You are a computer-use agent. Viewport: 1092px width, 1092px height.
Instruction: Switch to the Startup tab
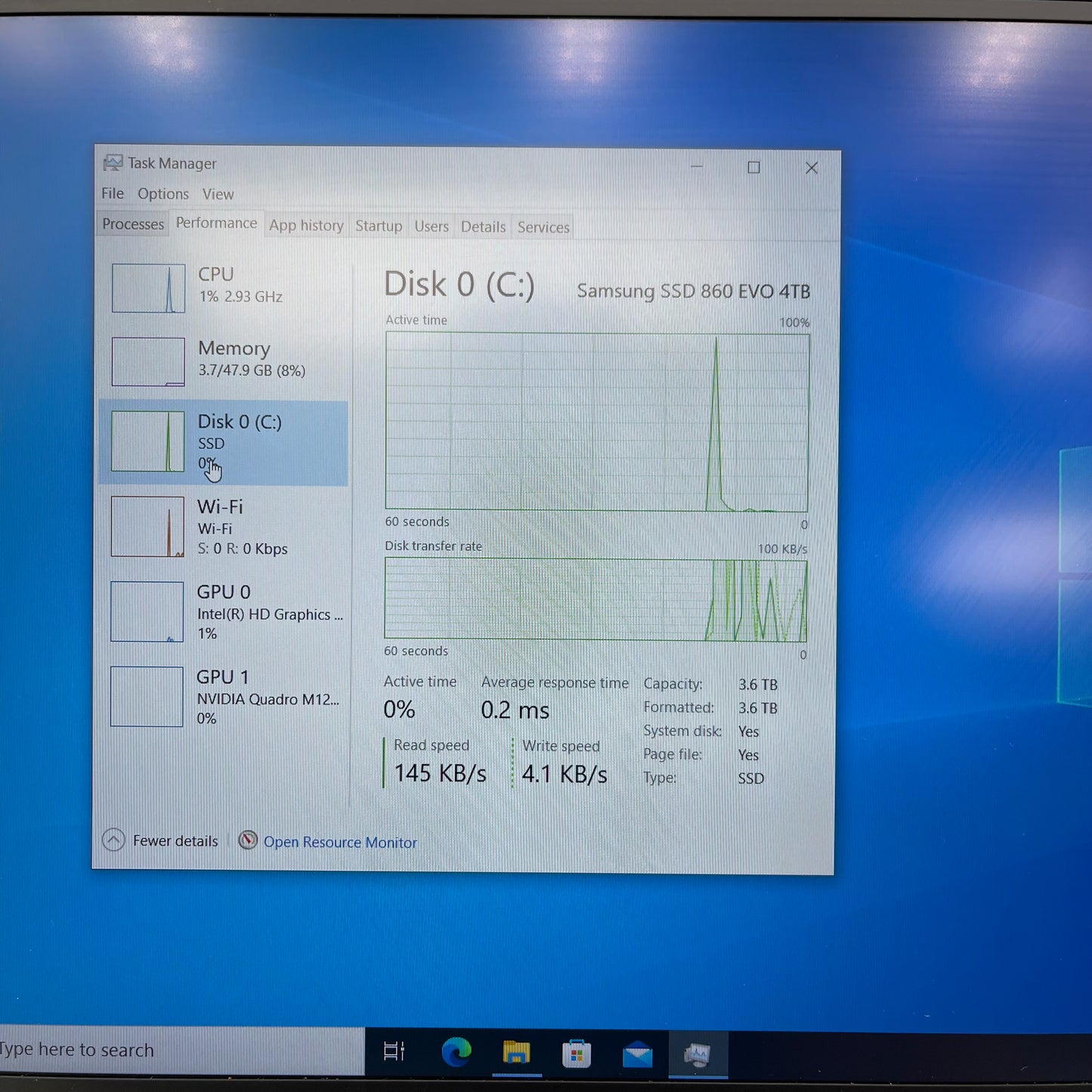tap(379, 226)
